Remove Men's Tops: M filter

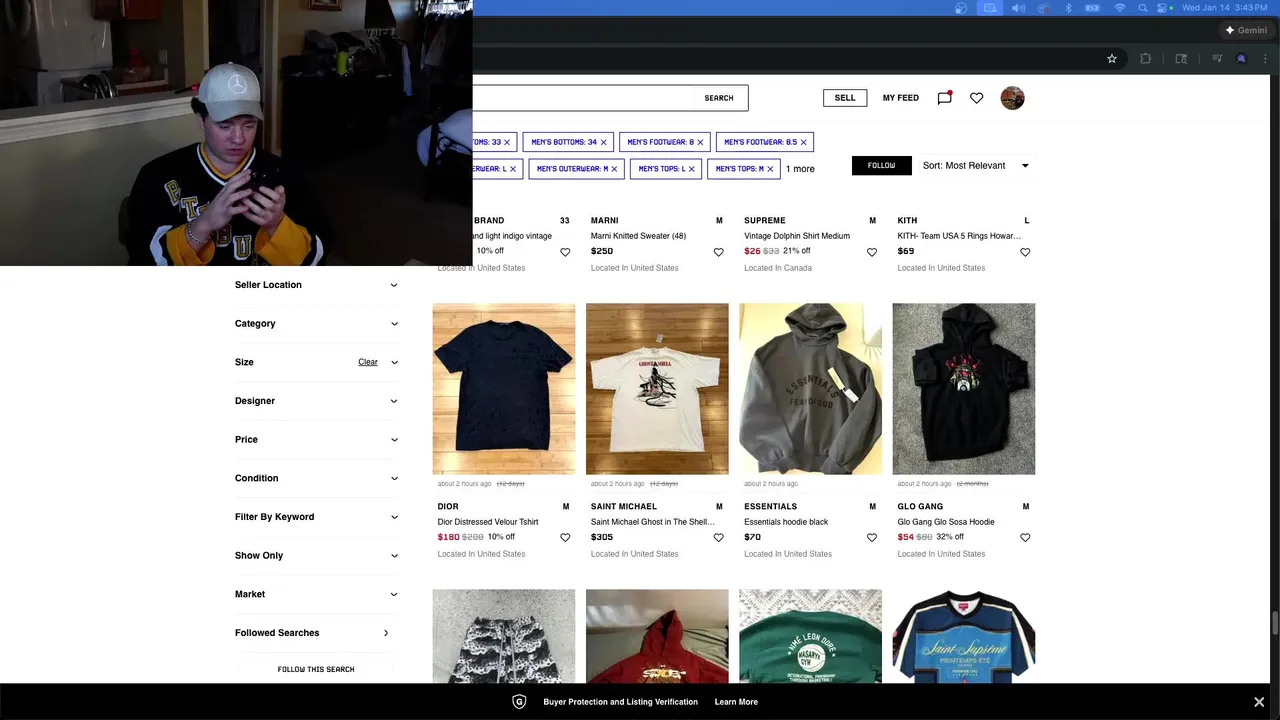pos(770,169)
